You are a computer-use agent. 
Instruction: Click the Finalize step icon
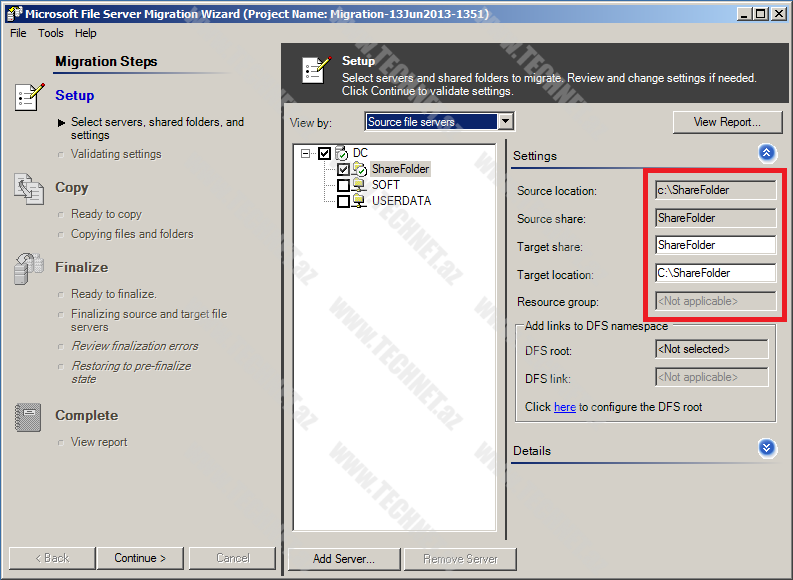point(28,268)
